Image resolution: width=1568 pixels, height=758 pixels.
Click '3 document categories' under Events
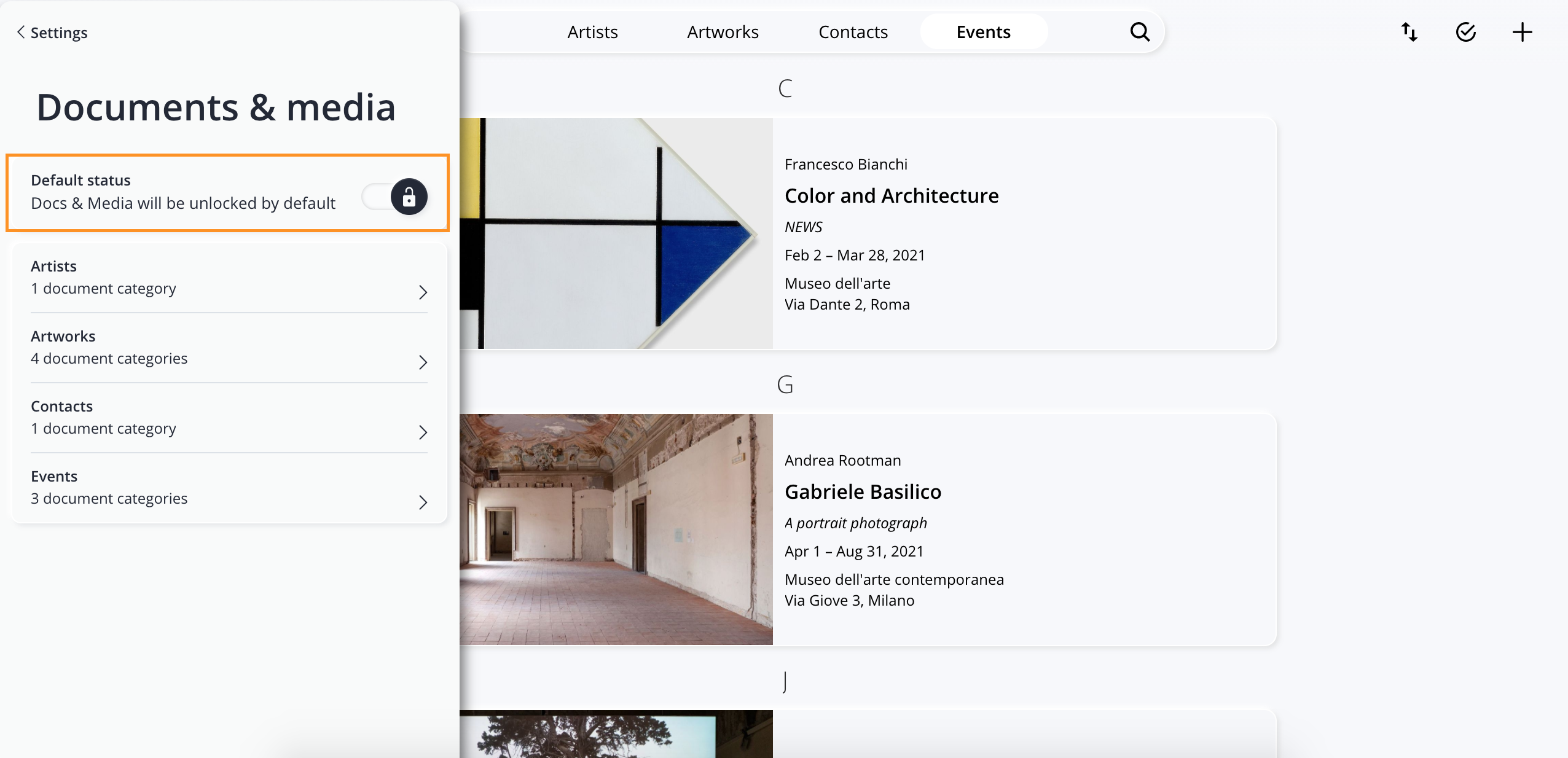[x=109, y=498]
